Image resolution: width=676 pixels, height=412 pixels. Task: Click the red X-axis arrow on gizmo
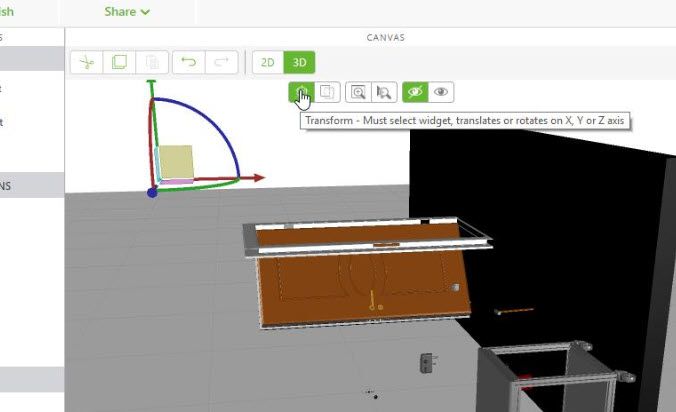pyautogui.click(x=258, y=178)
